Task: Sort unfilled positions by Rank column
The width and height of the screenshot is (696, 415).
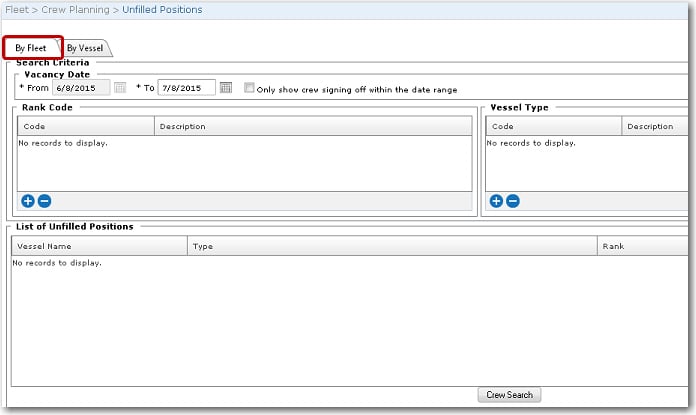Action: 613,246
